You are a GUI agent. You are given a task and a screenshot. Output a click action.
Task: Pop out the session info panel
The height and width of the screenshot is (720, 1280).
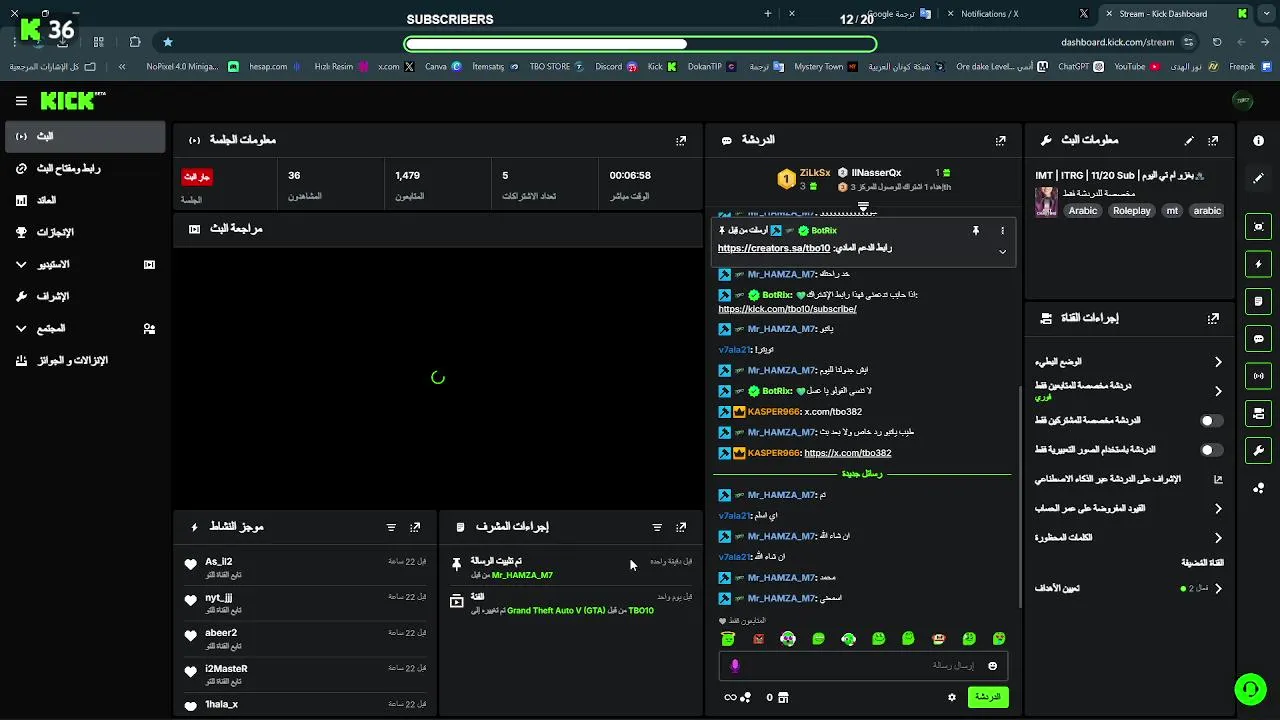click(x=681, y=141)
